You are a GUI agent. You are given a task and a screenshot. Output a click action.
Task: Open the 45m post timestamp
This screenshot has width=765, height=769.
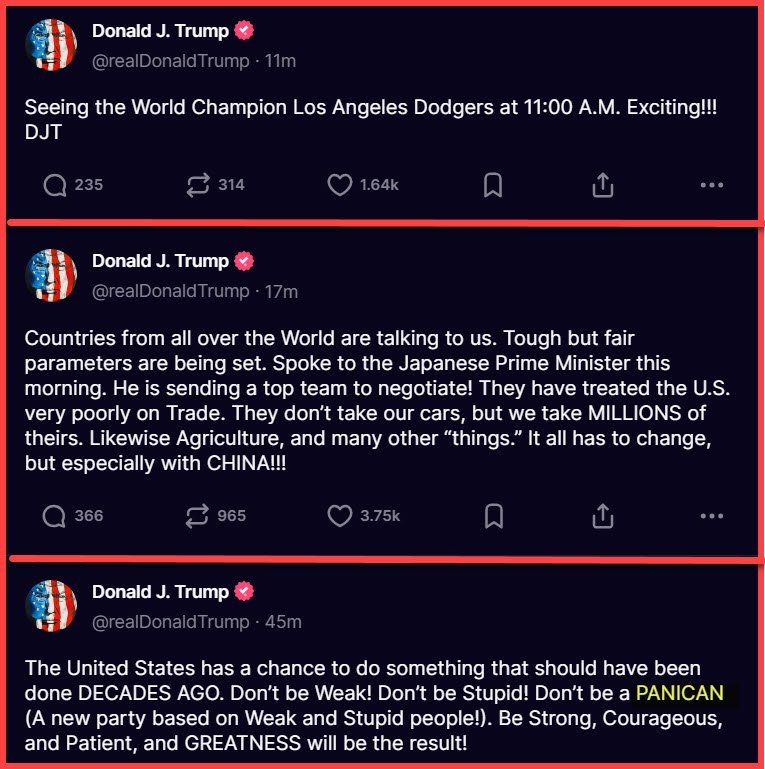(283, 622)
